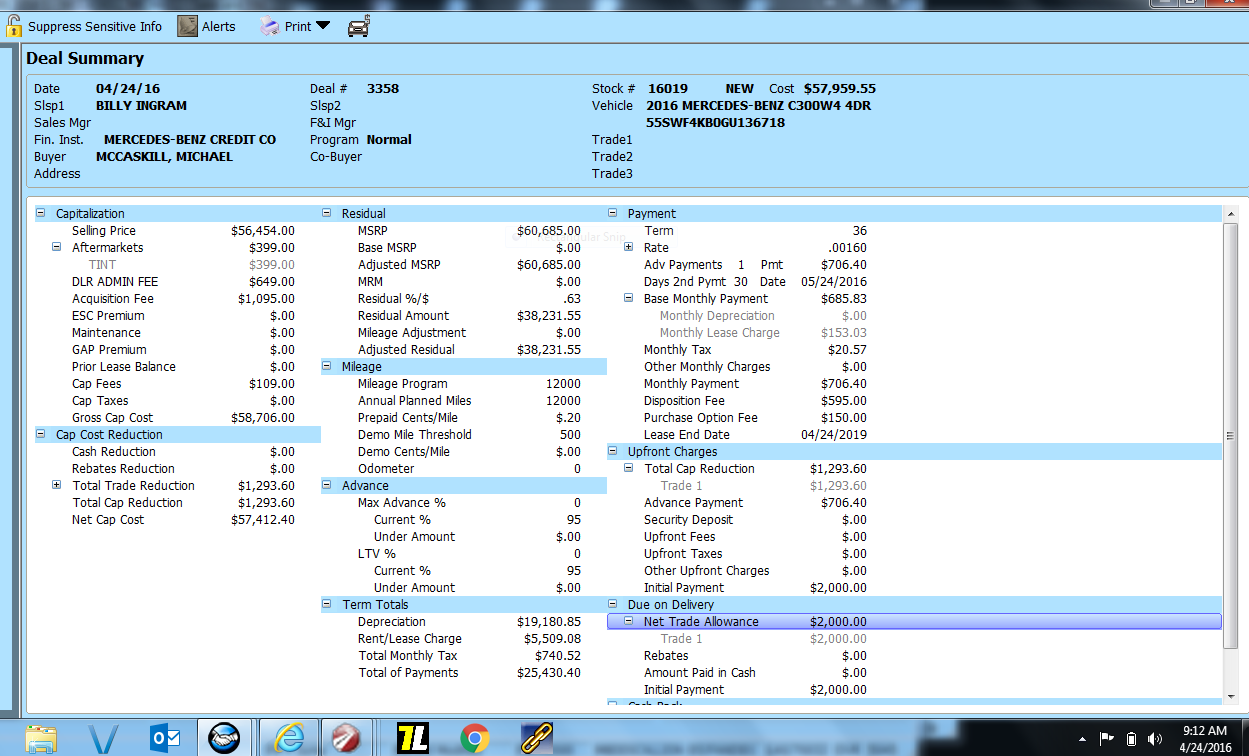Click the scrollbar up arrow
This screenshot has width=1249, height=756.
pos(1231,214)
